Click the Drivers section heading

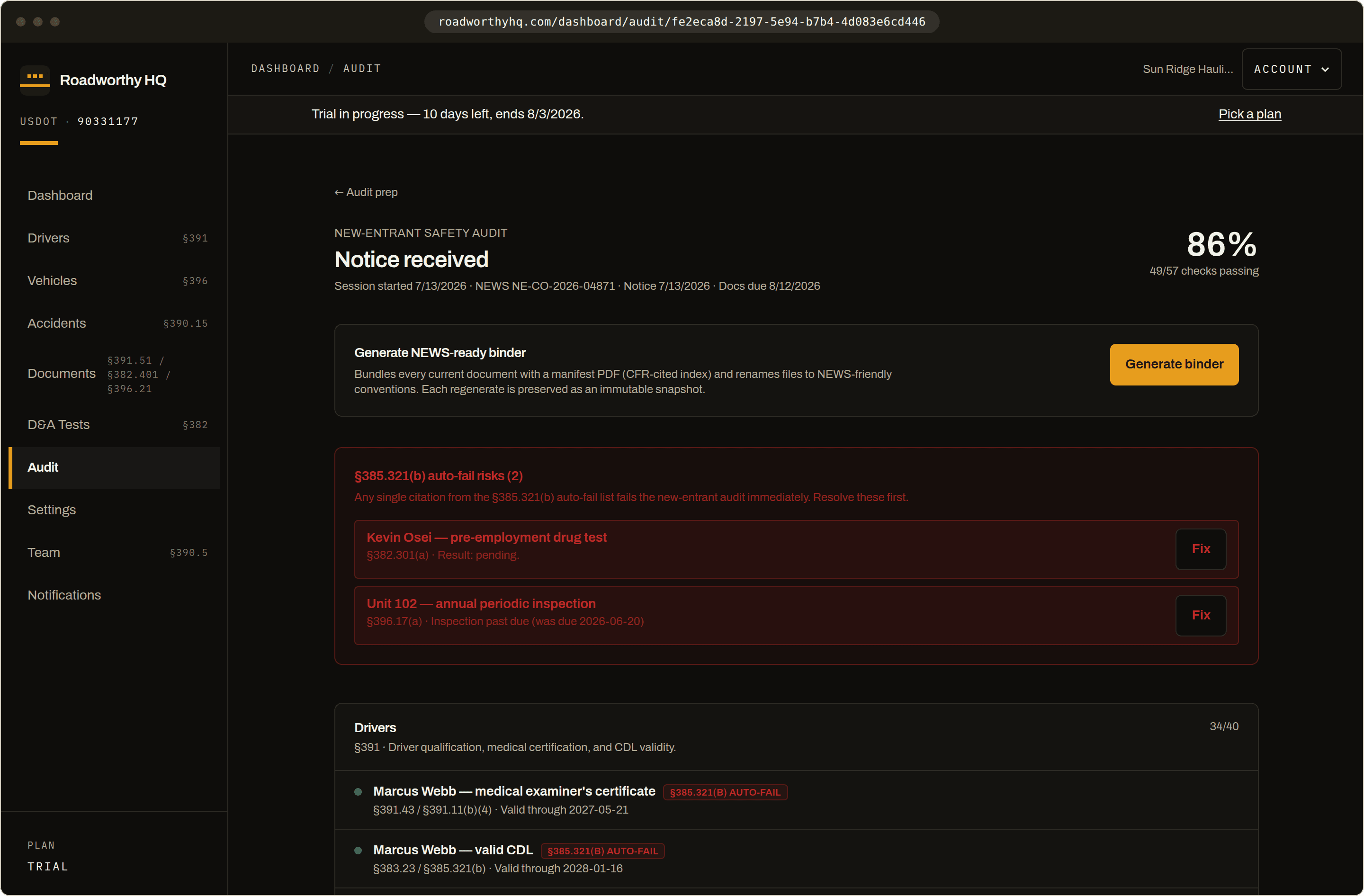coord(375,727)
